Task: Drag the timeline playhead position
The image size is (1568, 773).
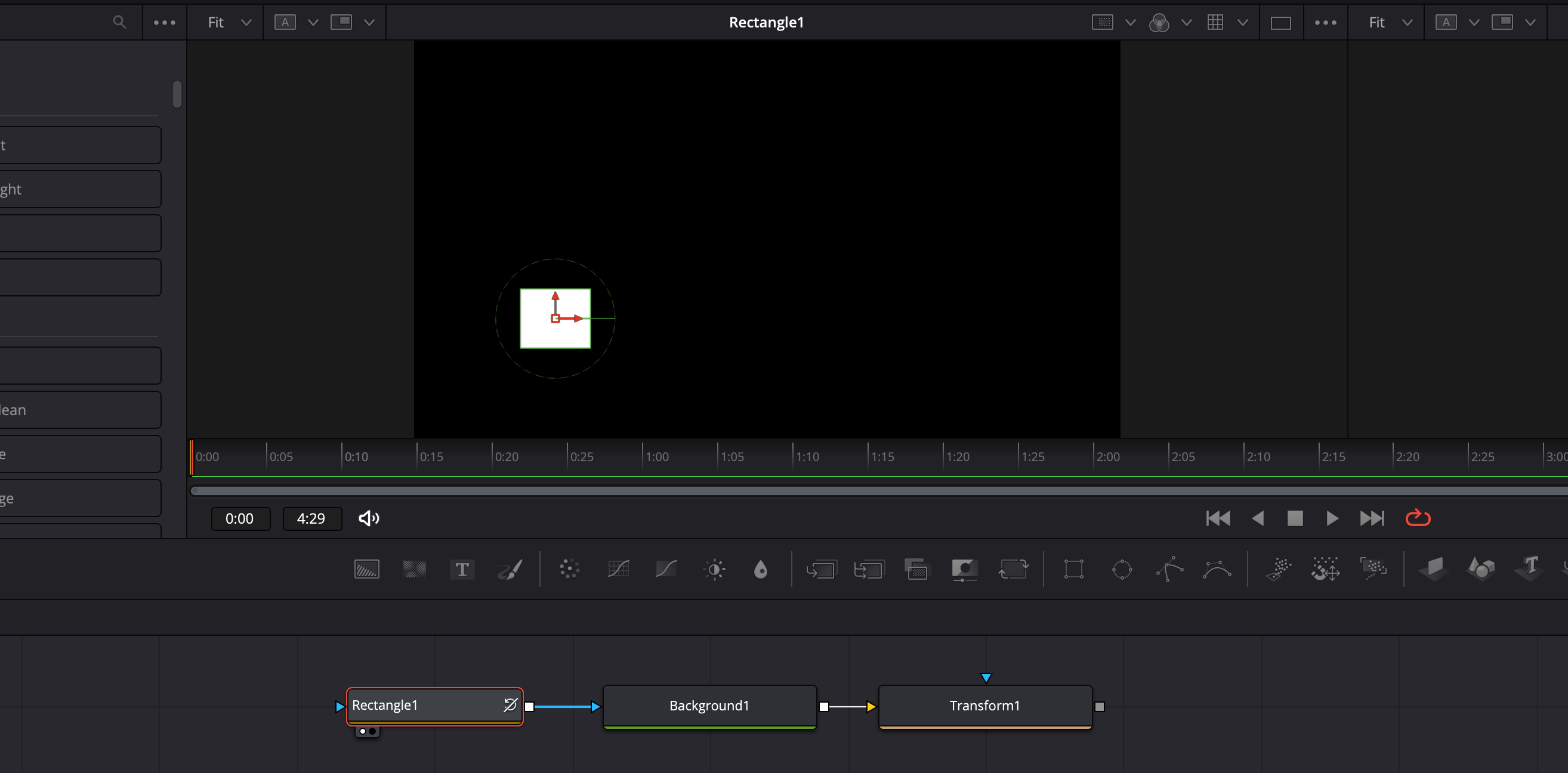Action: click(x=191, y=458)
